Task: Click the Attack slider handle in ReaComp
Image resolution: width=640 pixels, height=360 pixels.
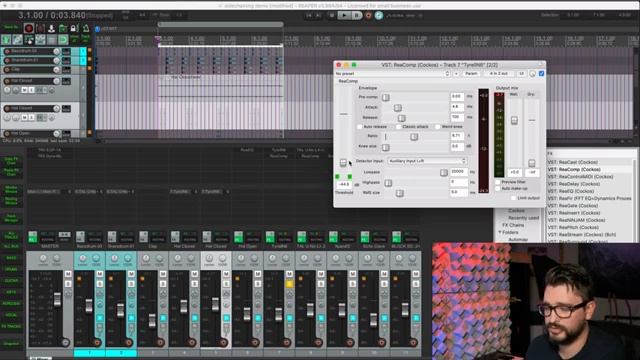Action: (x=398, y=108)
